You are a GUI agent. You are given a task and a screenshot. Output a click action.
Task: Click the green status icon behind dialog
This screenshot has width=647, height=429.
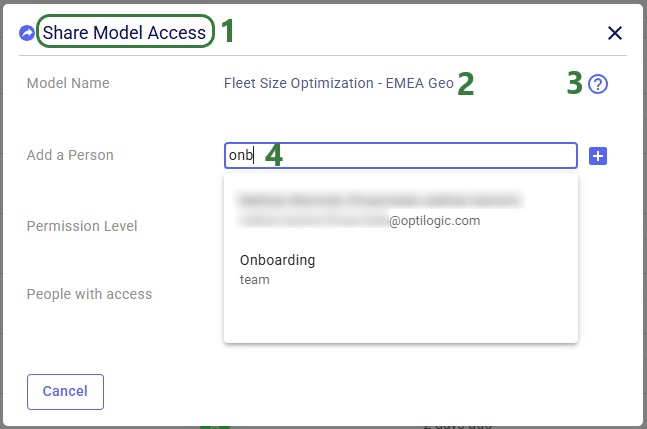tap(212, 425)
